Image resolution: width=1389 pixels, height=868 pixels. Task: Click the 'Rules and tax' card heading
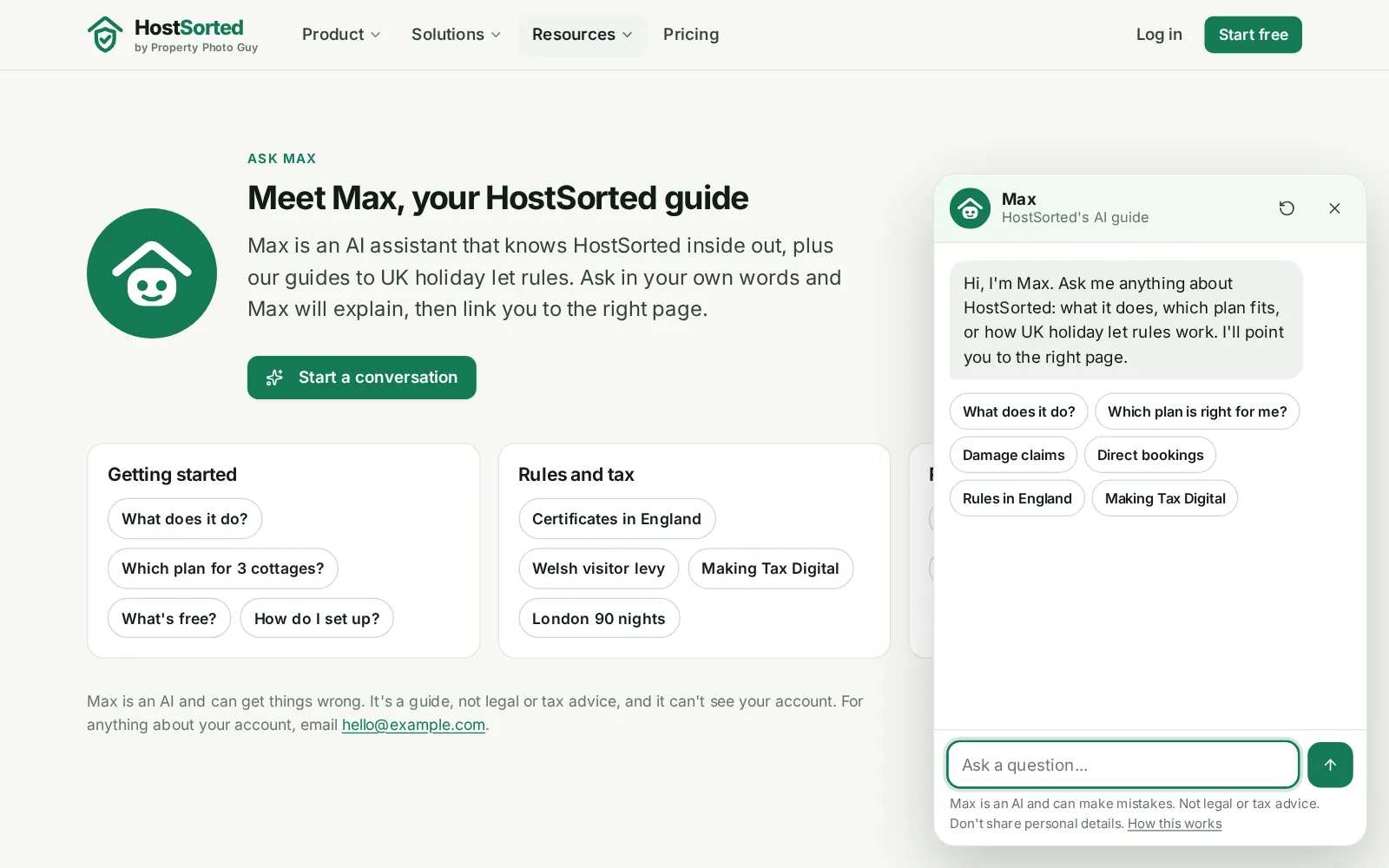576,475
